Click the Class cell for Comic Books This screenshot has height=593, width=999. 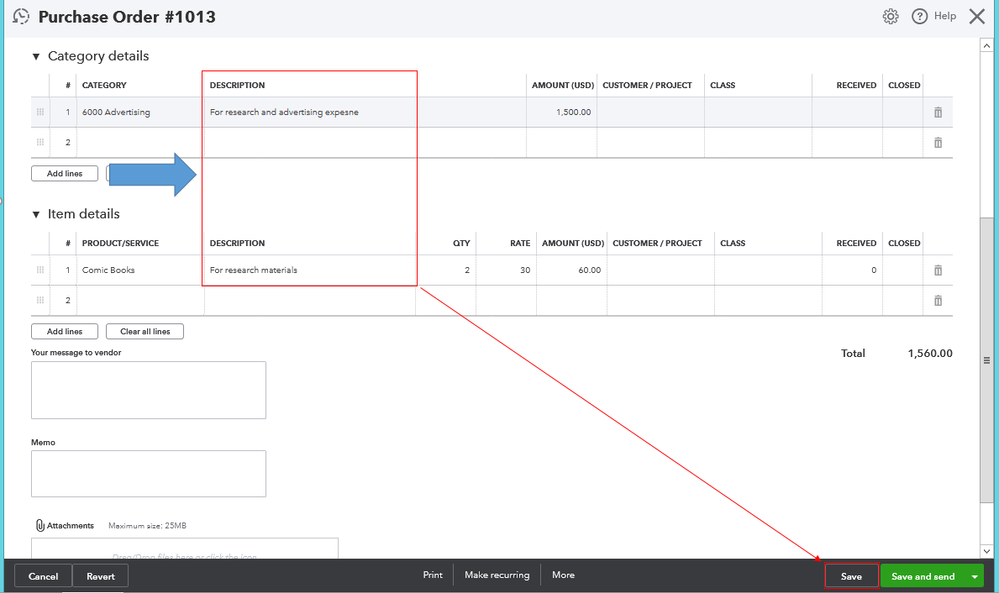pos(768,270)
